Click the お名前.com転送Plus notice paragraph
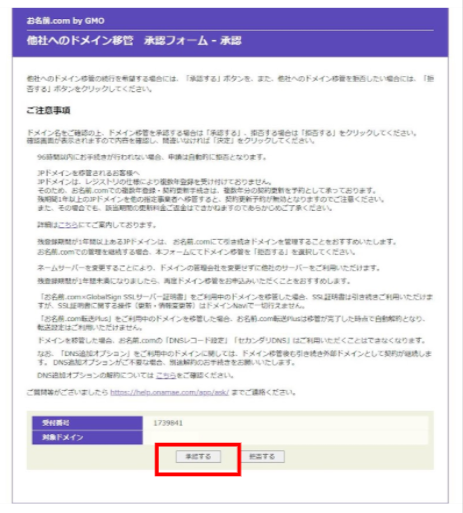463x513 pixels. (x=231, y=323)
